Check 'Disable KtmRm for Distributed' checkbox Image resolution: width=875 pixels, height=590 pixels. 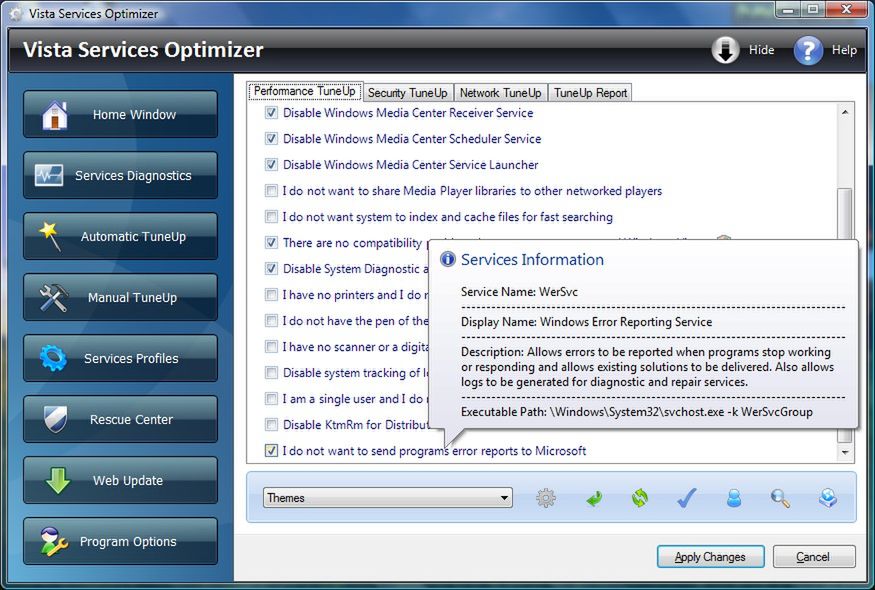point(271,425)
